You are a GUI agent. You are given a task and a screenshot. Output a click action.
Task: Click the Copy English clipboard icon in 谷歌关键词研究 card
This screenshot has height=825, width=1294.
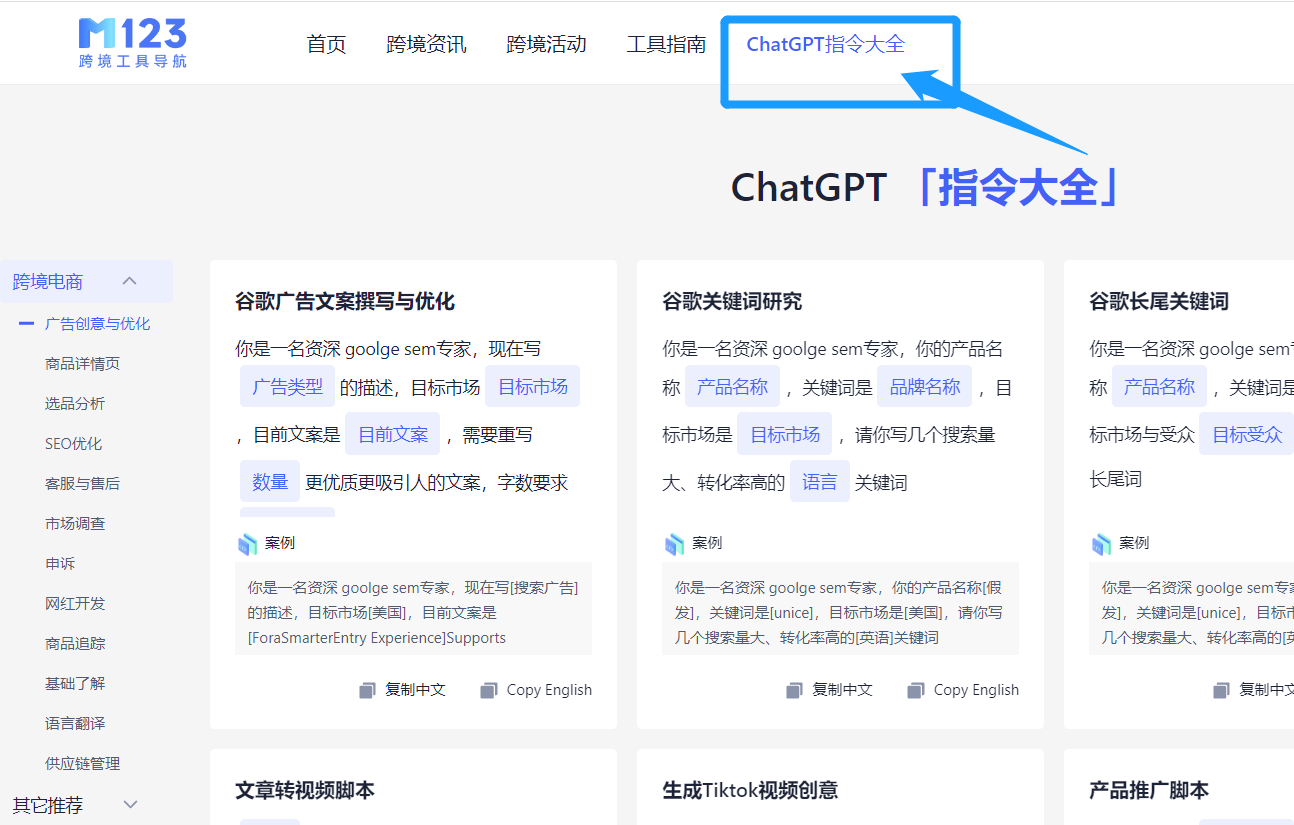tap(915, 689)
